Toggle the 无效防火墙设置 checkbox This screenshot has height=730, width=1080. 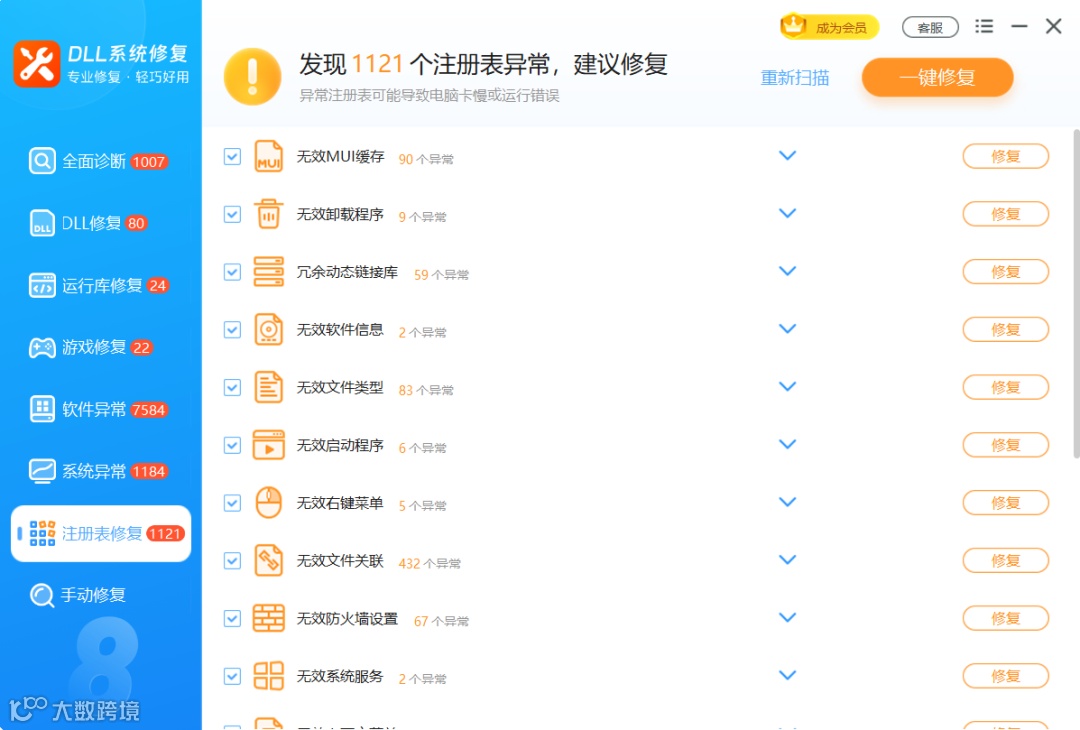point(232,618)
